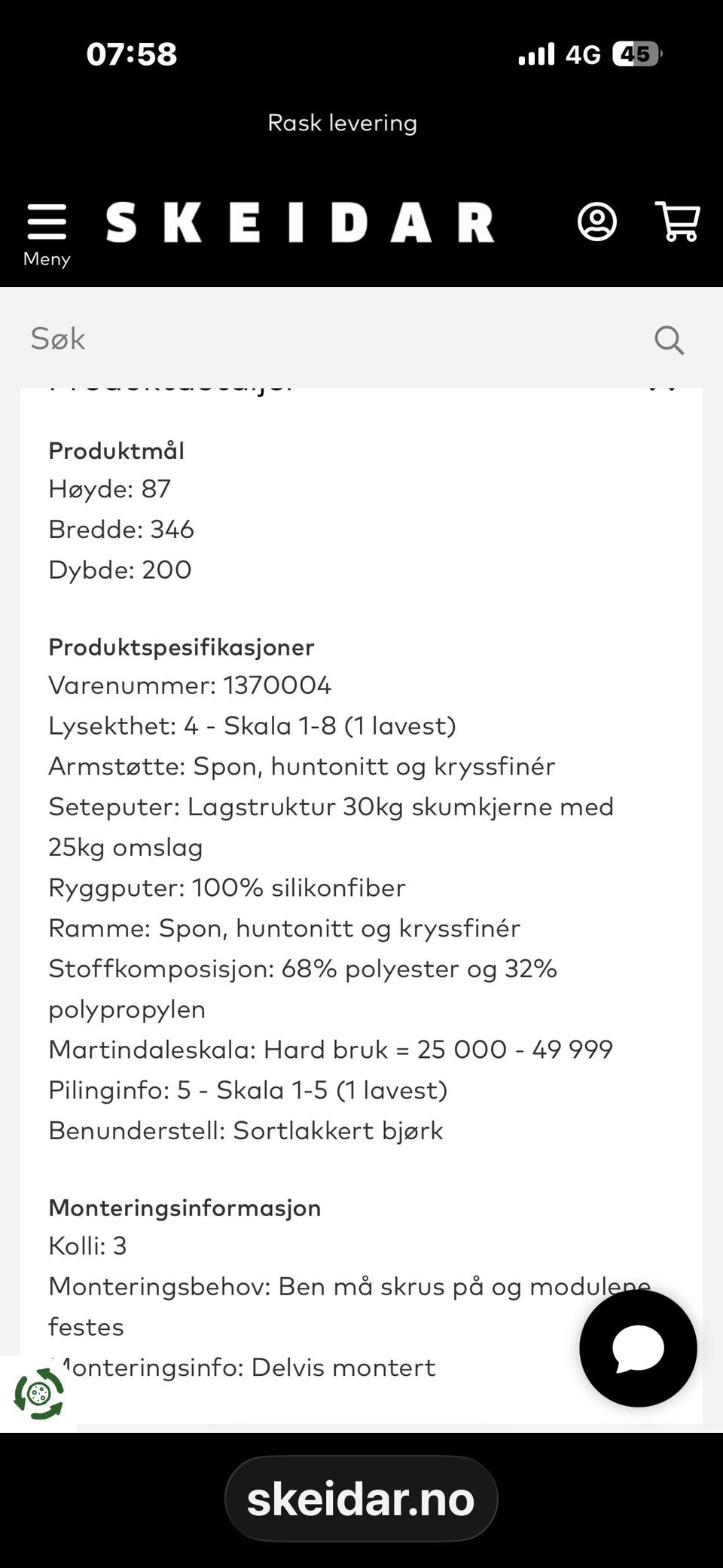Tap the Monteringsinformasjon heading
This screenshot has width=723, height=1568.
tap(185, 1208)
